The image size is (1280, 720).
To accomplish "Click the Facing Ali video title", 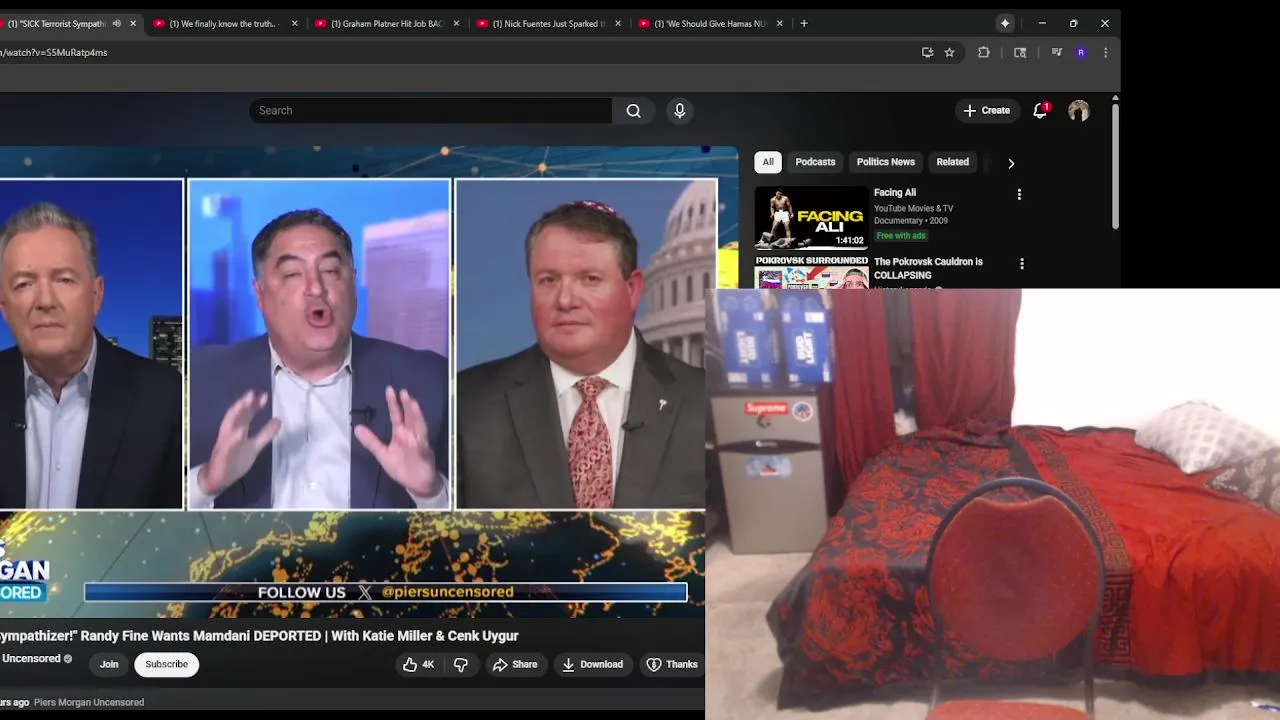I will (895, 193).
